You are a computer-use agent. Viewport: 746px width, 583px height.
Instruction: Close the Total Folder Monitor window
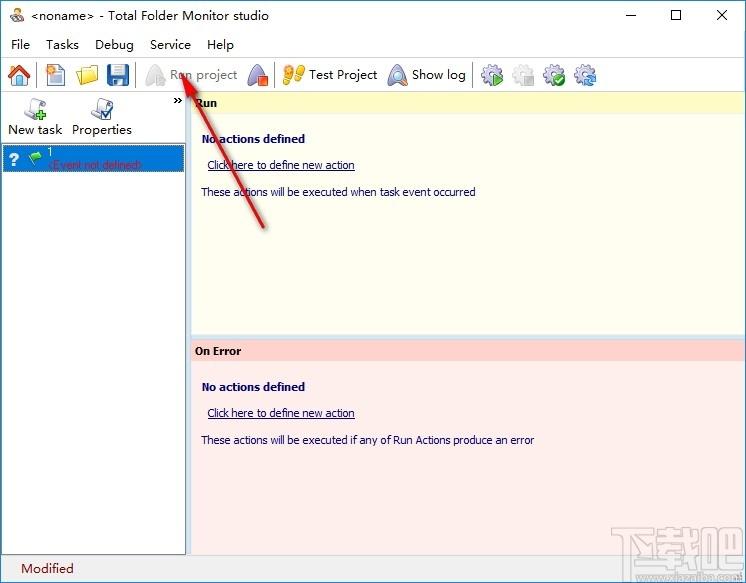(x=721, y=15)
